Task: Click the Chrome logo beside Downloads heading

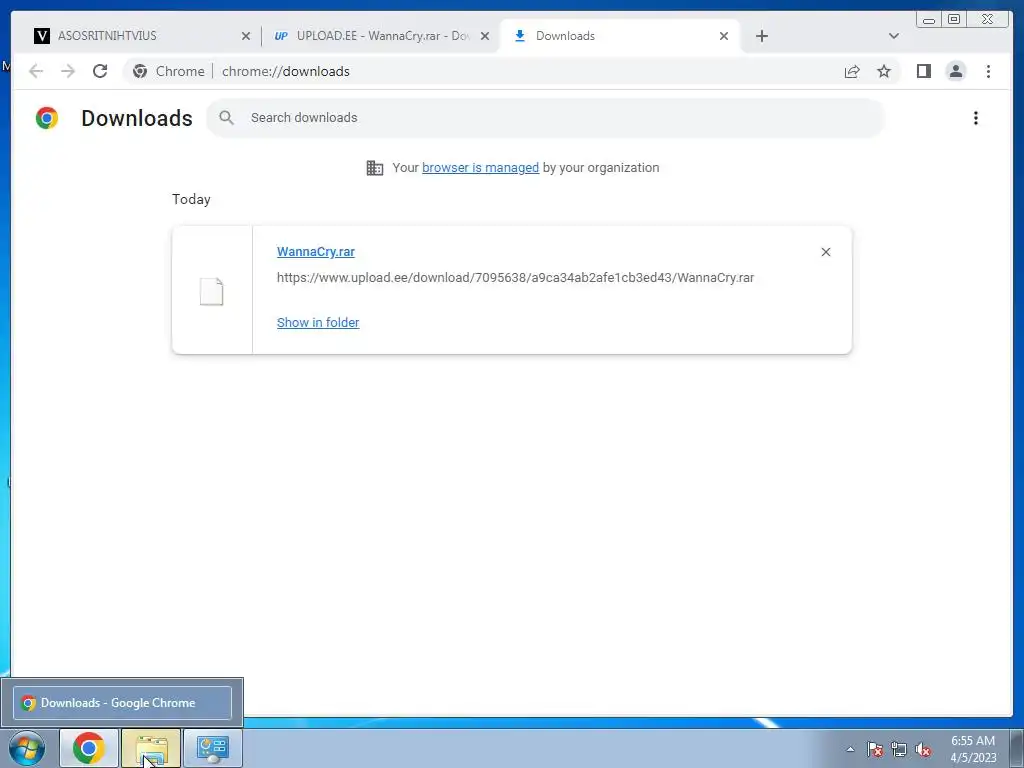Action: click(x=47, y=118)
